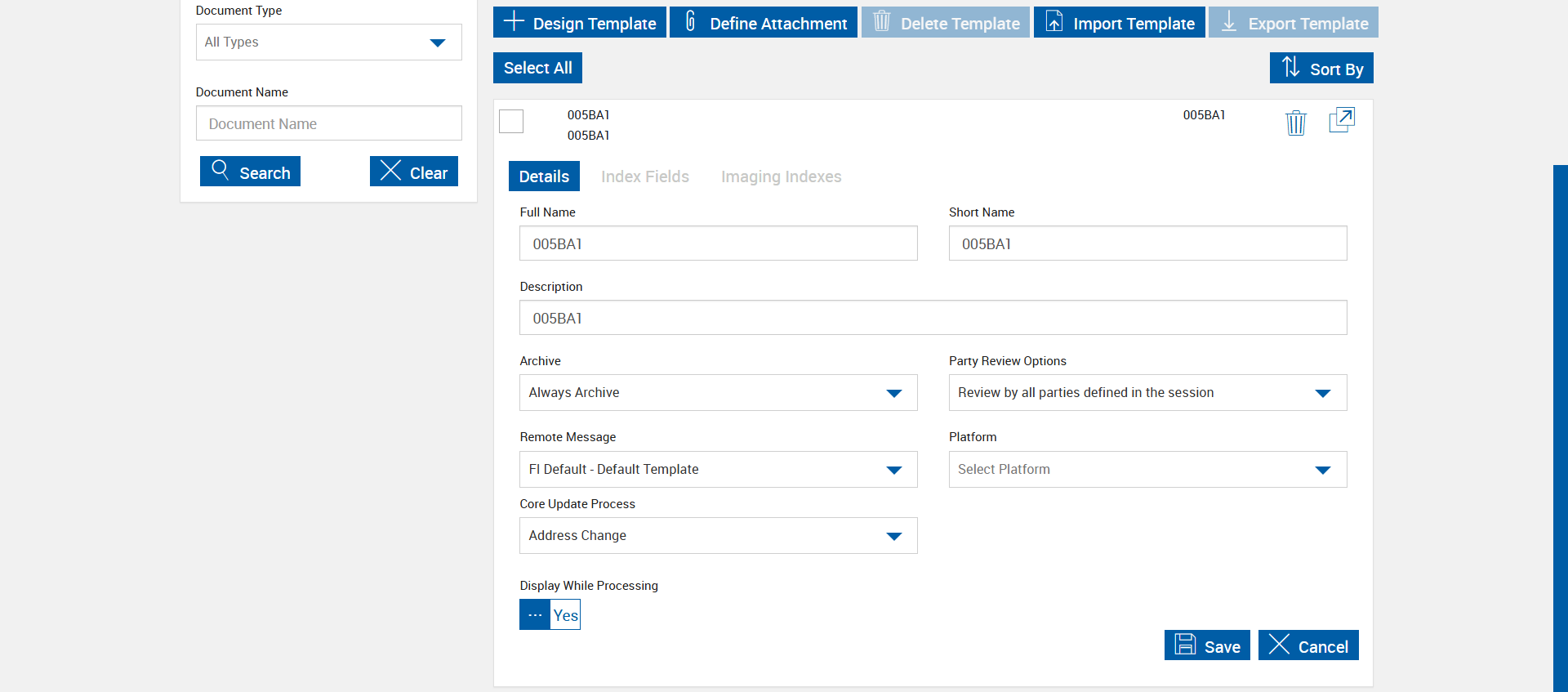
Task: Choose a platform from Select Platform dropdown
Action: click(x=1147, y=470)
